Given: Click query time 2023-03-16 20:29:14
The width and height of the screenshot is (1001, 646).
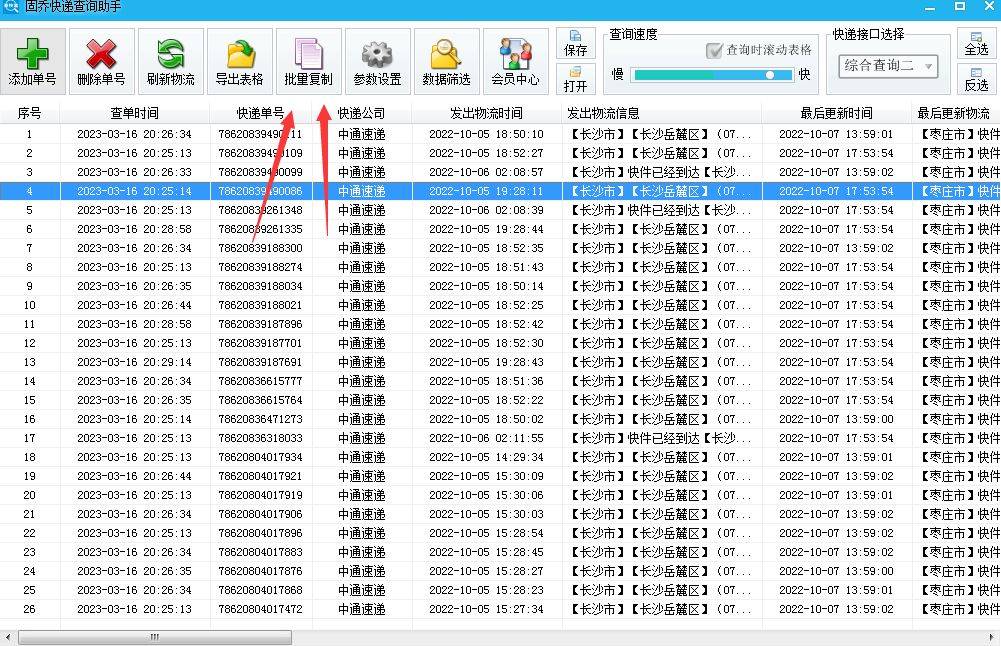Looking at the screenshot, I should pos(134,362).
